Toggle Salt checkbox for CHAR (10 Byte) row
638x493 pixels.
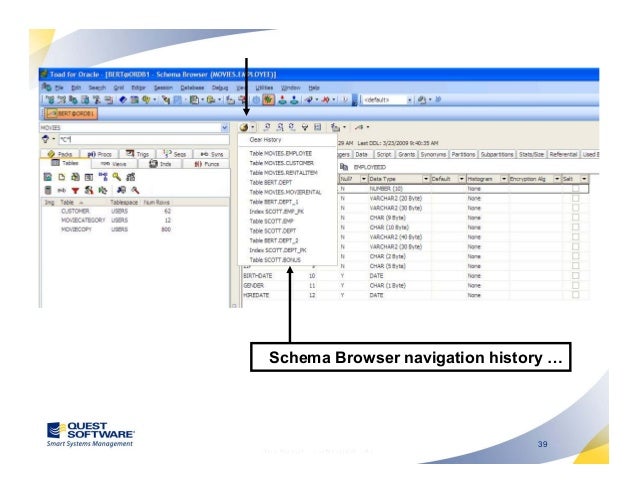[x=576, y=227]
